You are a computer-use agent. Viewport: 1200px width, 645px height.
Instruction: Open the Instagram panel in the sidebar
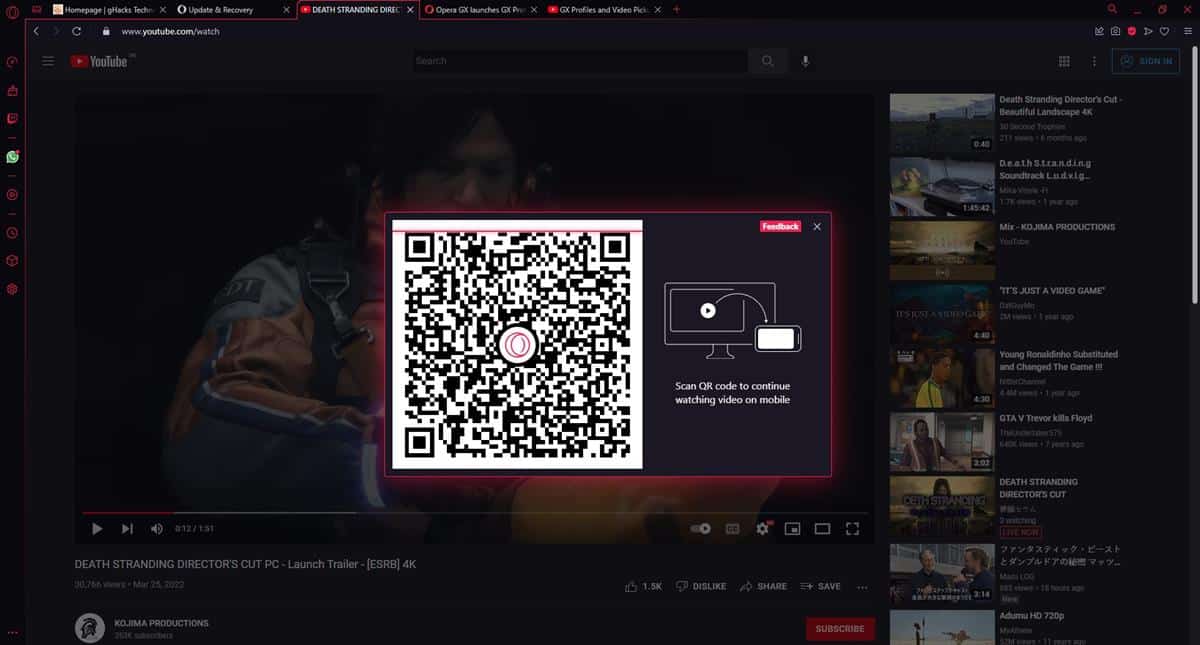tap(11, 195)
